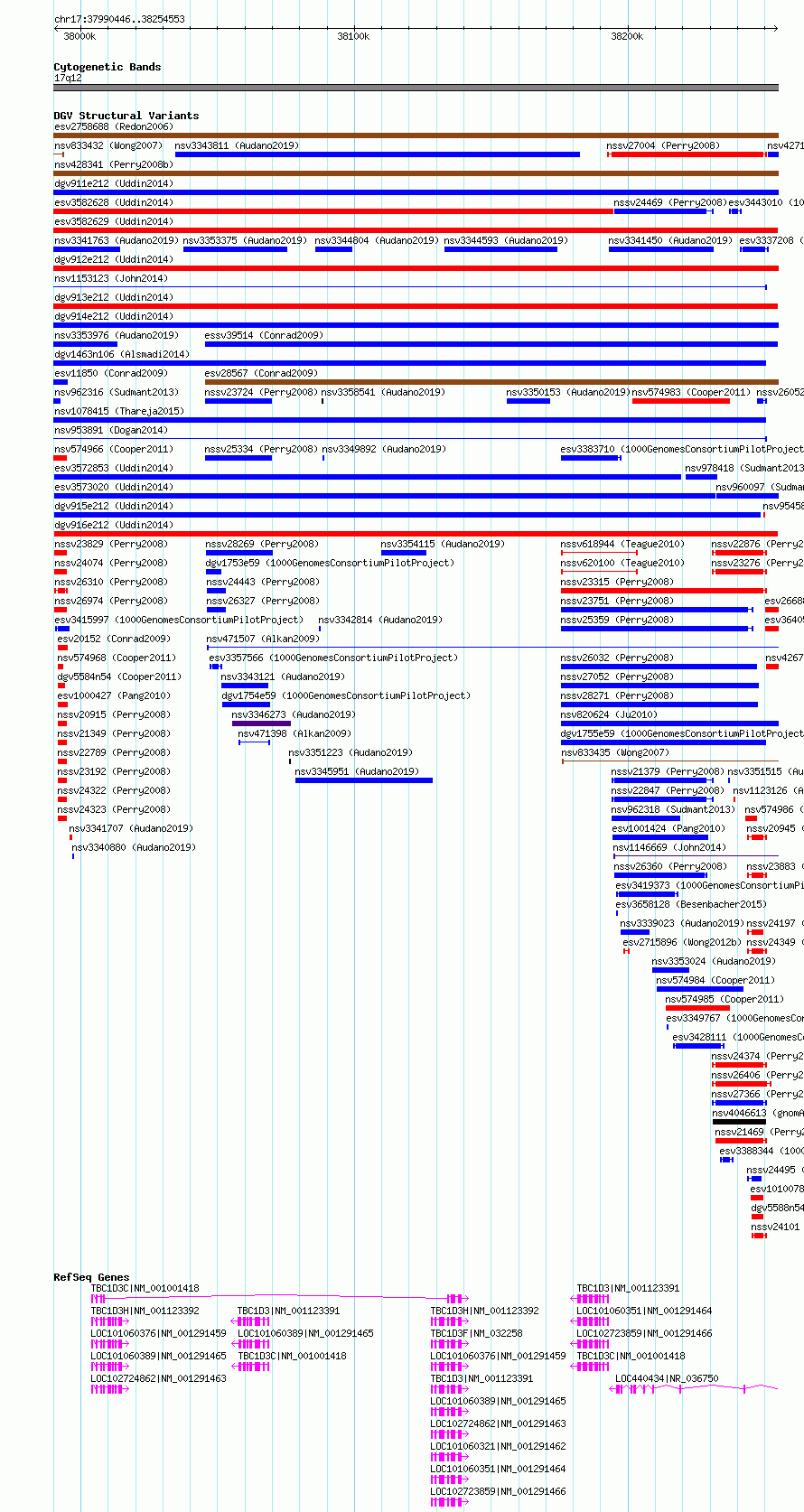Screen dimensions: 804x1512
Task: Click the black bar under nsv4046613
Action: pyautogui.click(x=739, y=1123)
